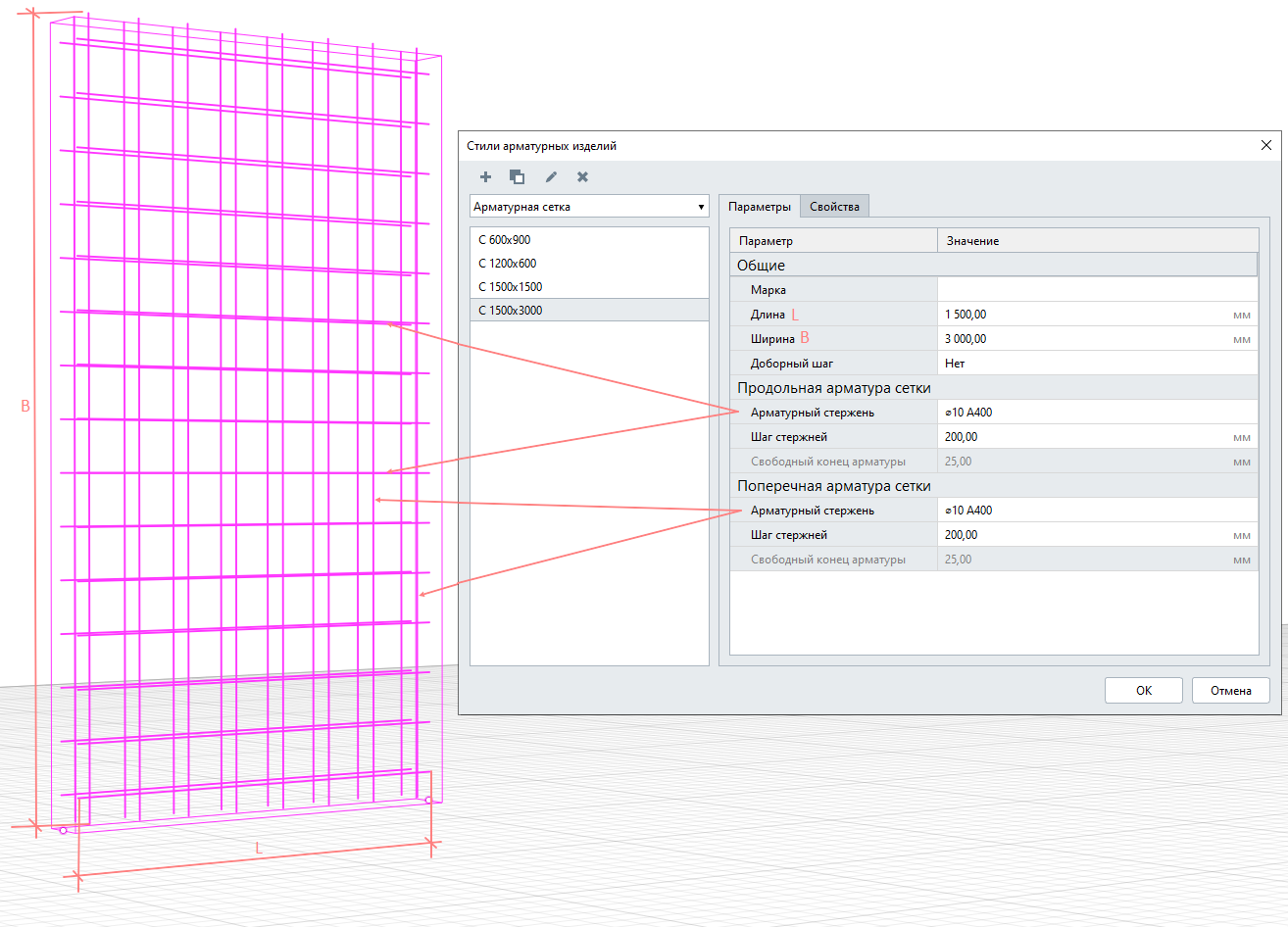
Task: Click the Ширина value field 3 000,00
Action: 1083,339
